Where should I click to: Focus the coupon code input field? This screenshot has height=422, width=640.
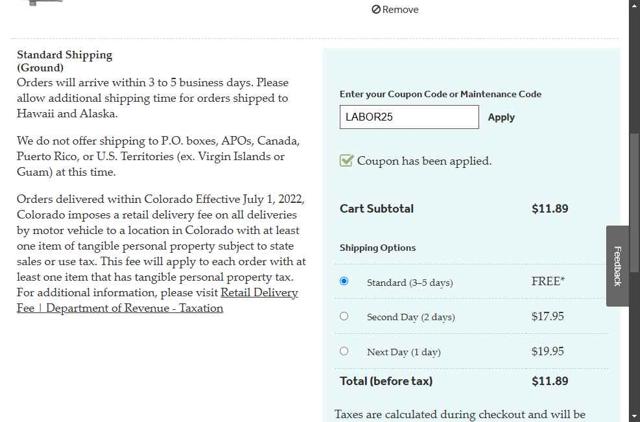409,117
